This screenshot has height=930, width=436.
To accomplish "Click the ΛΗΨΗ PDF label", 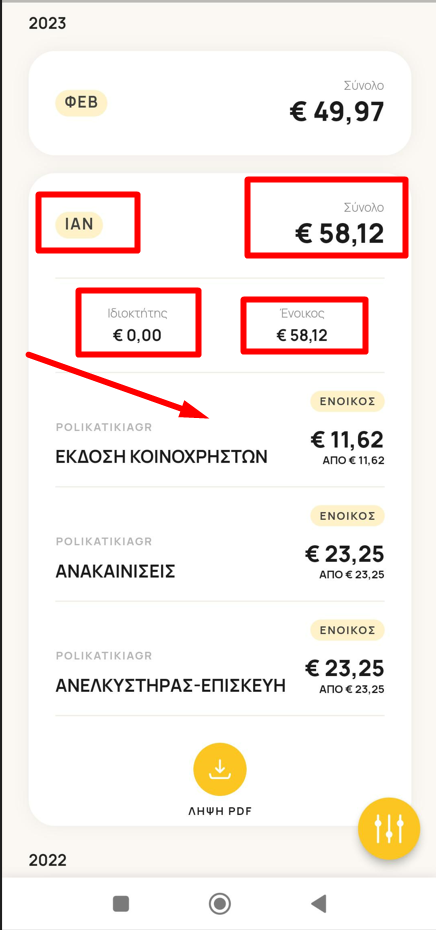I will pos(220,811).
